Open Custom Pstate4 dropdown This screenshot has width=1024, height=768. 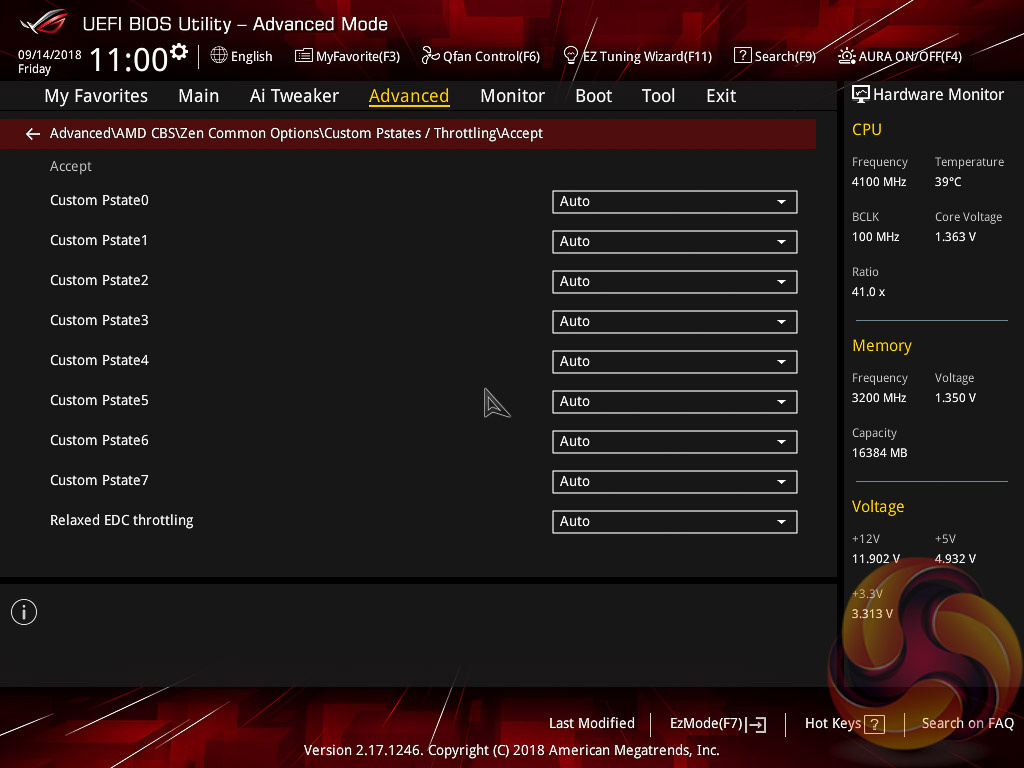[675, 362]
